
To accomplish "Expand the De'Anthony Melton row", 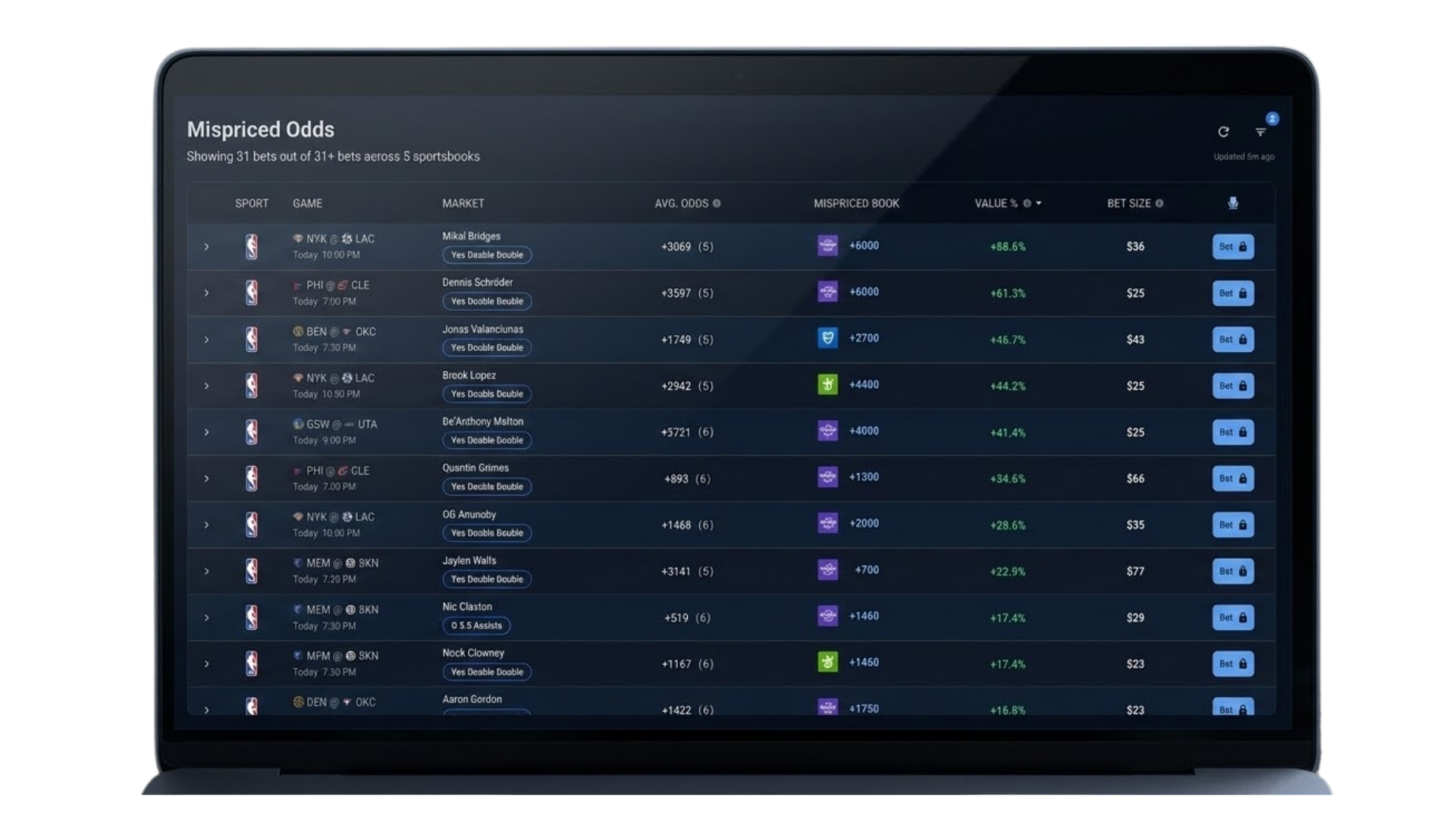I will click(206, 432).
